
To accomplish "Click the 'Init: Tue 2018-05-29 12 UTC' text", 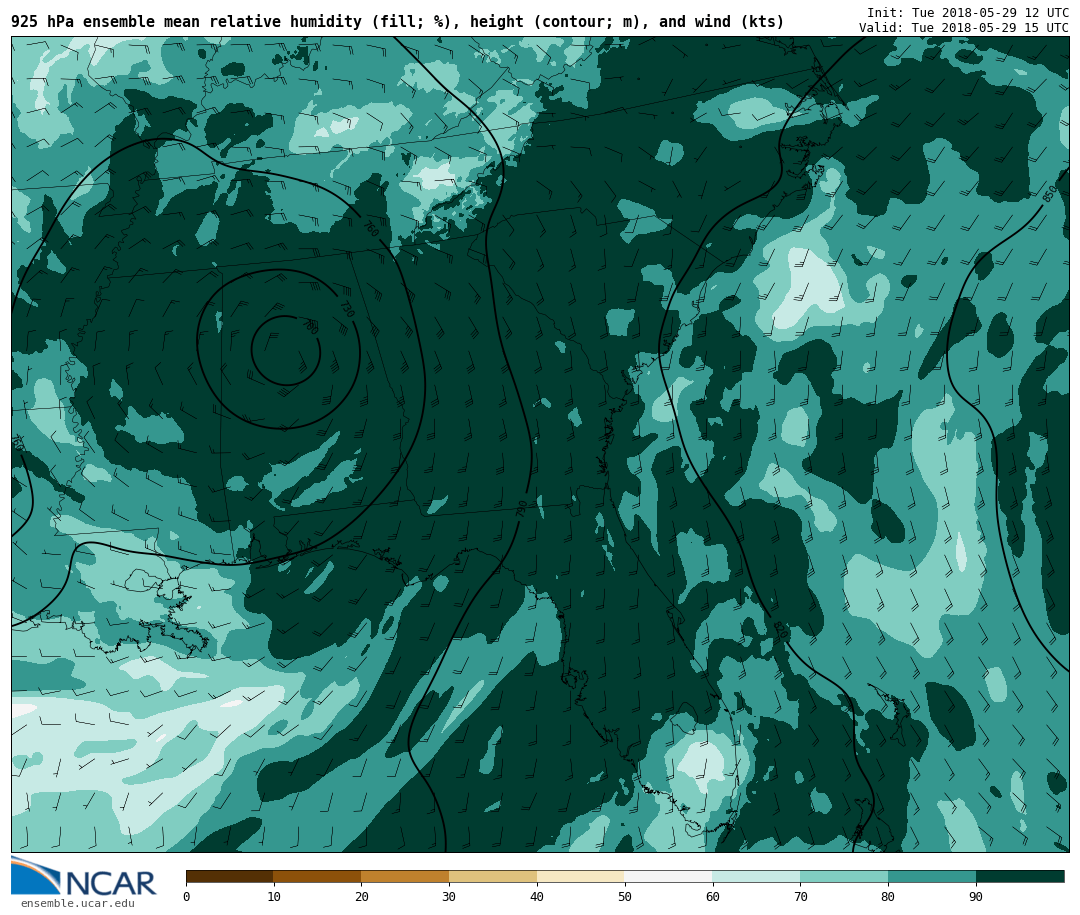I will (x=968, y=13).
